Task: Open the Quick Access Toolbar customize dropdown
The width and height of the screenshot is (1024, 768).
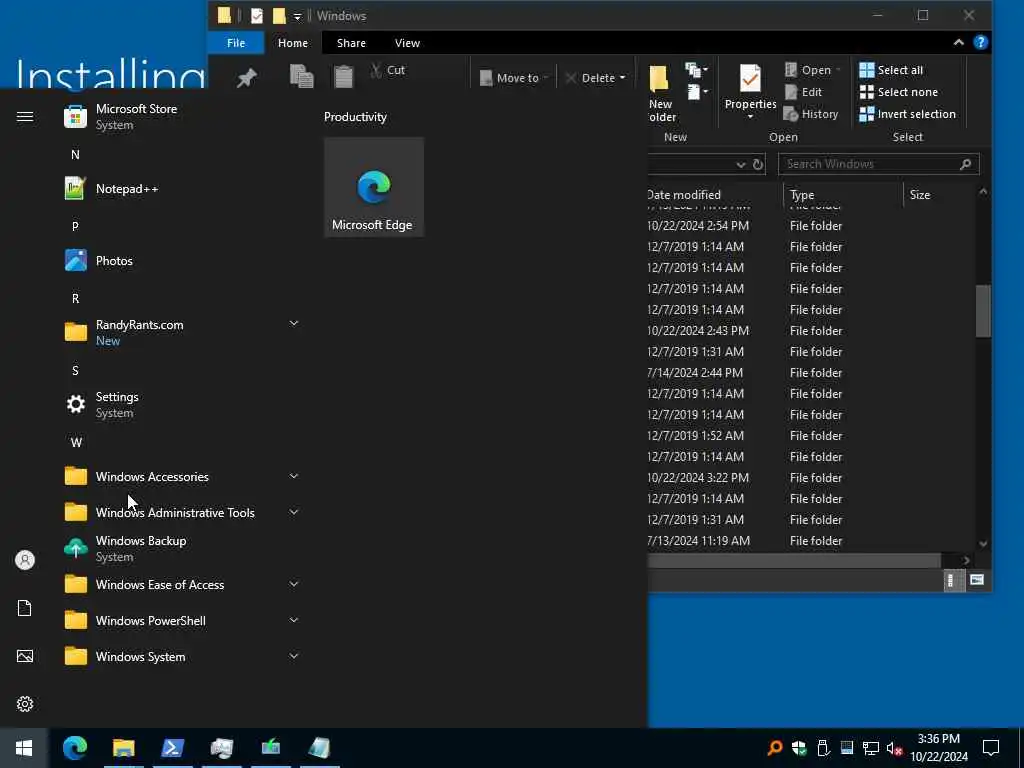Action: pyautogui.click(x=297, y=16)
